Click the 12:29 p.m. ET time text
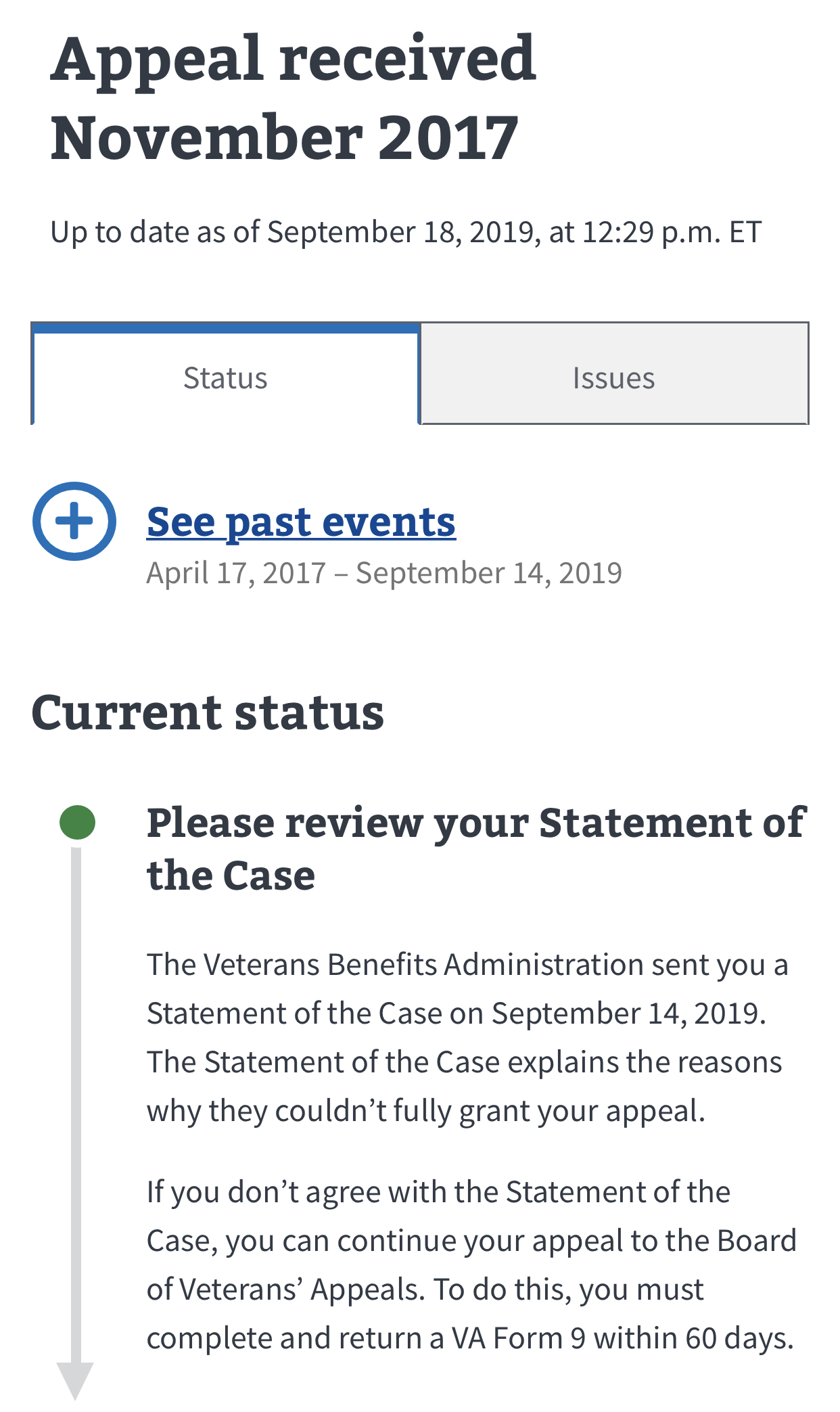Viewport: 840px width, 1412px height. click(672, 232)
